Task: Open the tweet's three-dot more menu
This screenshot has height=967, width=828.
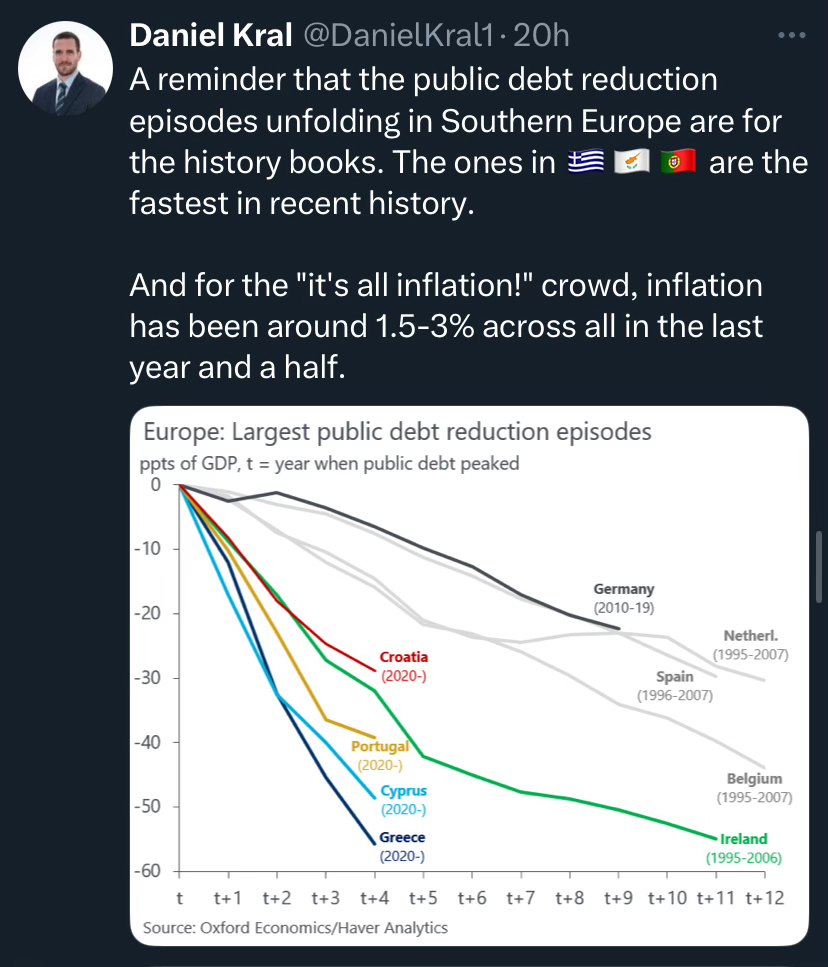Action: 791,36
